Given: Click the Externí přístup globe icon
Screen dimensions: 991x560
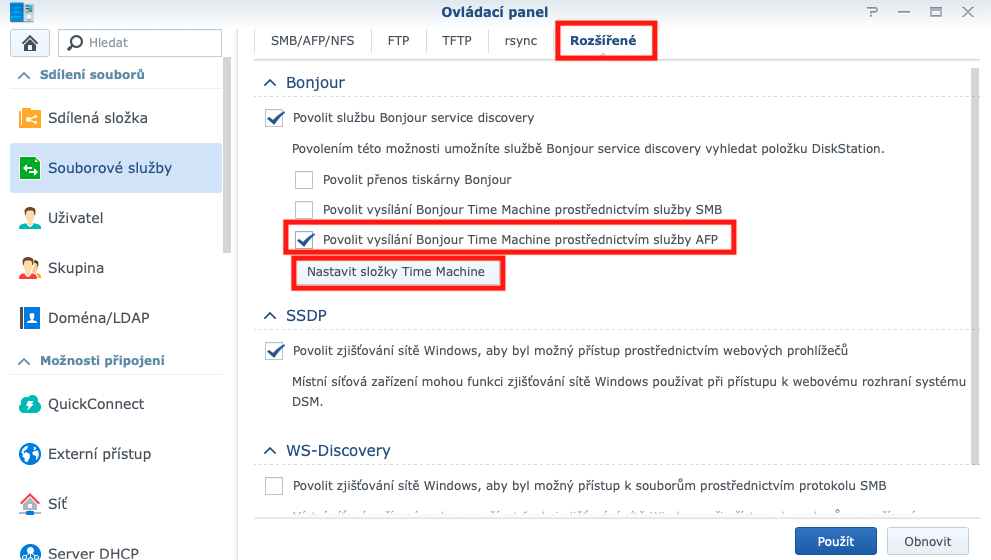Looking at the screenshot, I should coord(30,454).
